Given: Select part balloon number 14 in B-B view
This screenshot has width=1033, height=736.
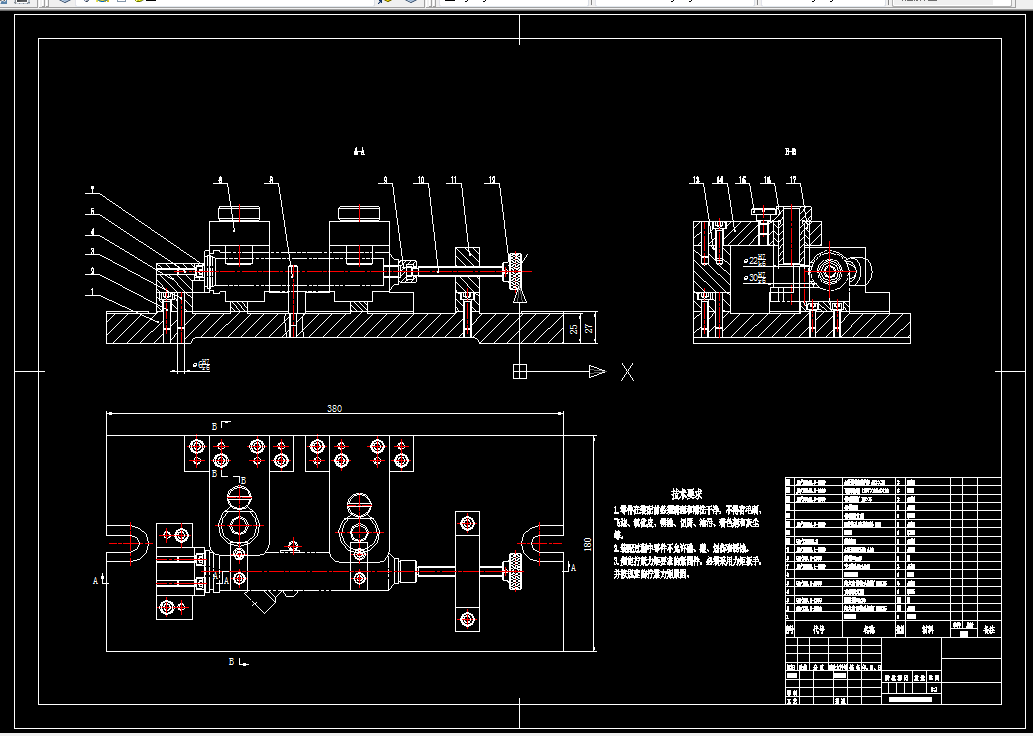Looking at the screenshot, I should click(x=720, y=179).
